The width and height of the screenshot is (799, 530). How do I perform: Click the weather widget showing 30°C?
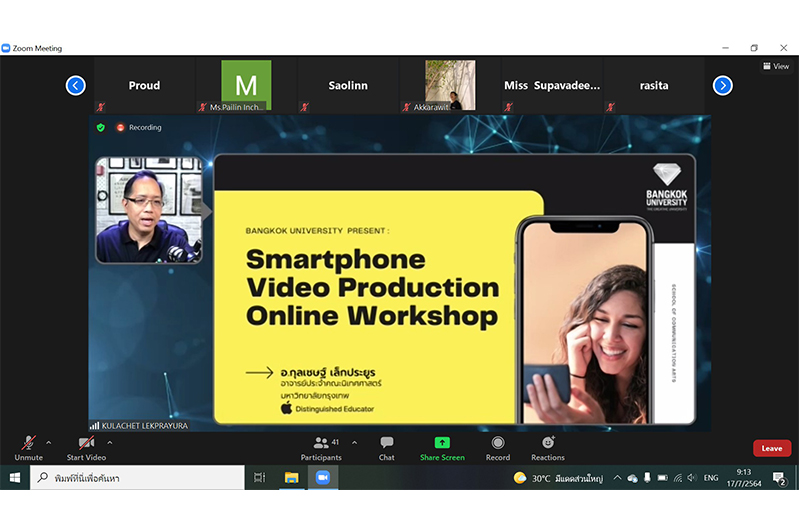tap(558, 478)
